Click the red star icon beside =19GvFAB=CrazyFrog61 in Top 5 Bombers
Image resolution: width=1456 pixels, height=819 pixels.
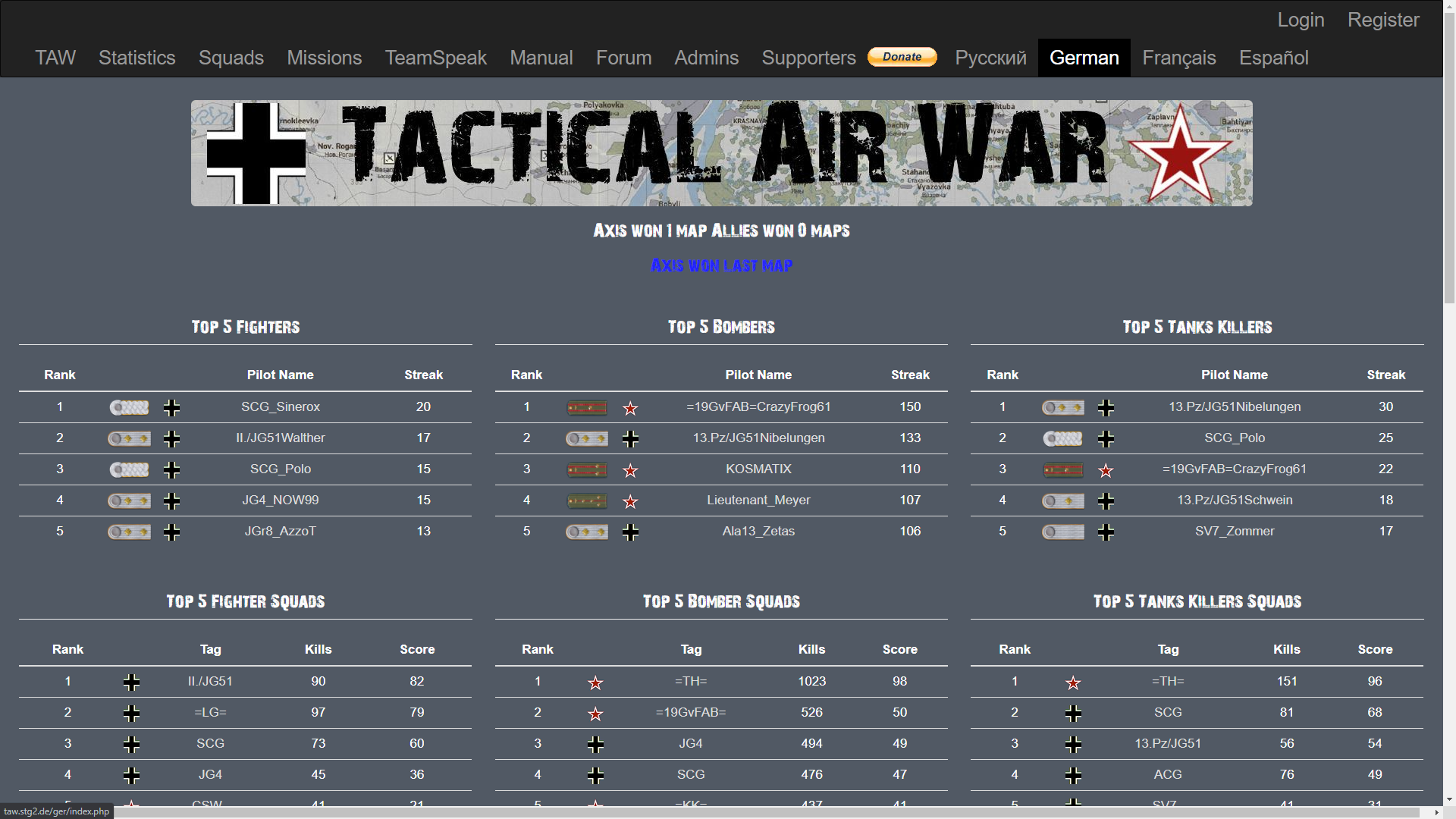(630, 409)
